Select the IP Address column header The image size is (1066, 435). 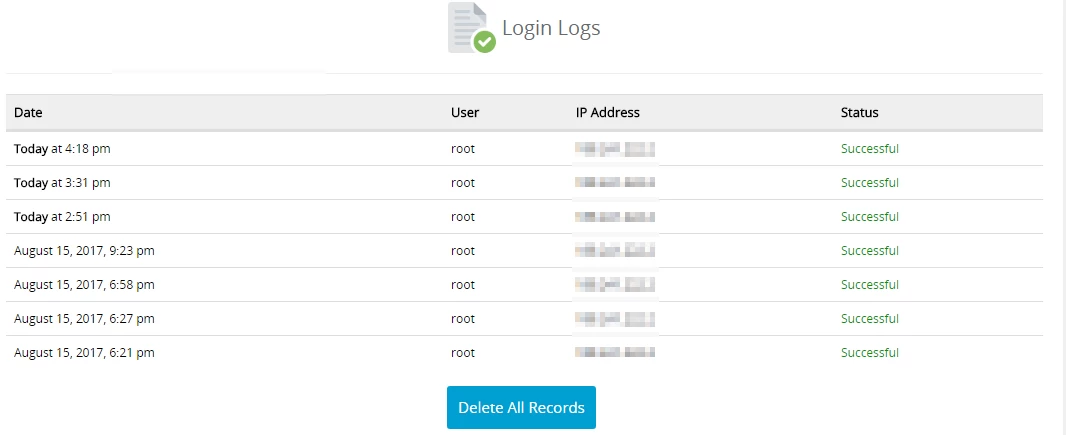607,113
